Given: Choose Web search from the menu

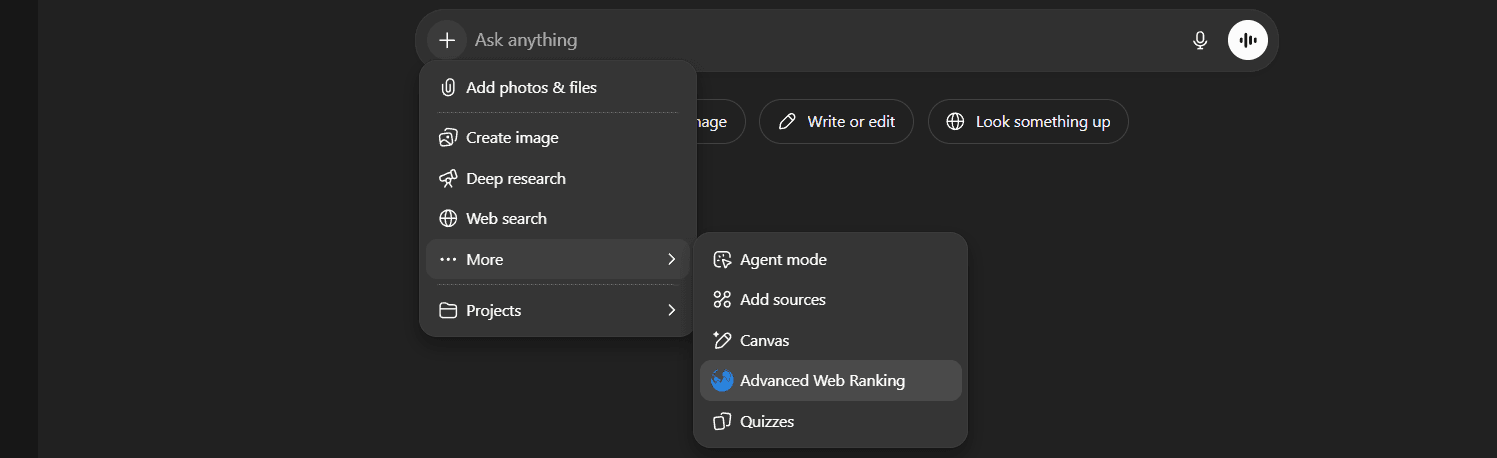Looking at the screenshot, I should pyautogui.click(x=558, y=218).
